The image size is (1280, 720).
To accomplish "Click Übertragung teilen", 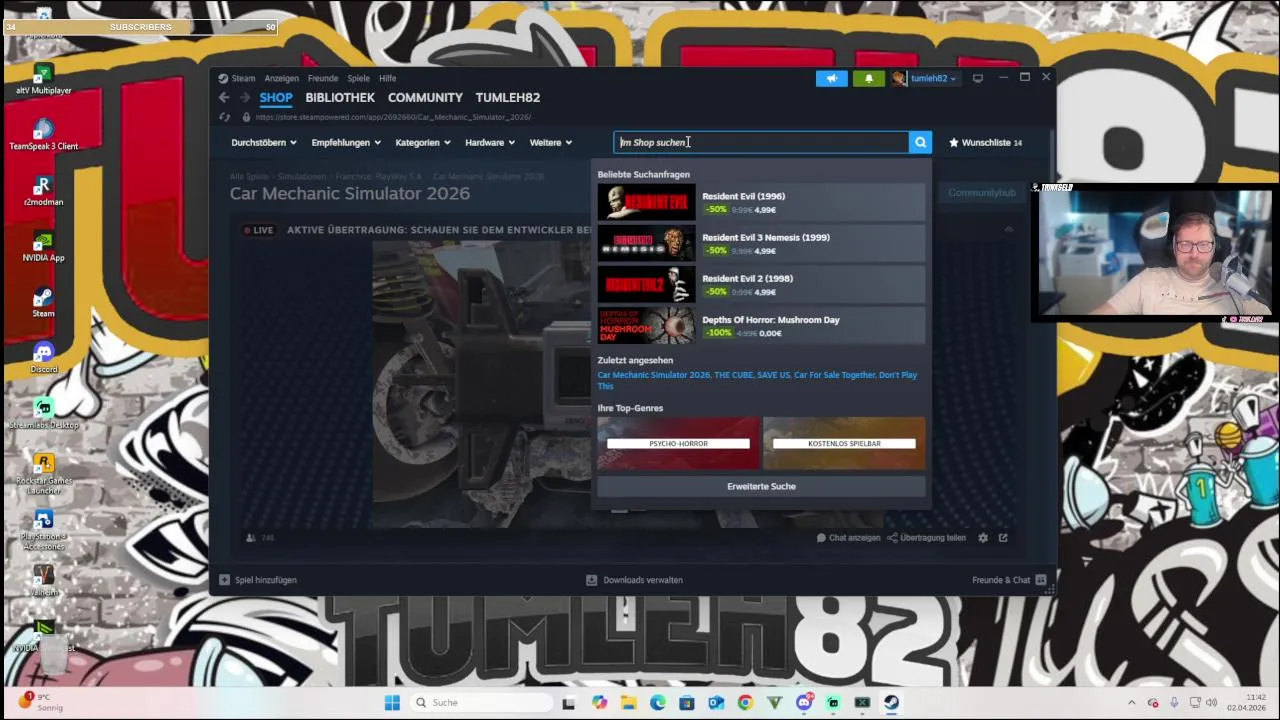I will [926, 538].
